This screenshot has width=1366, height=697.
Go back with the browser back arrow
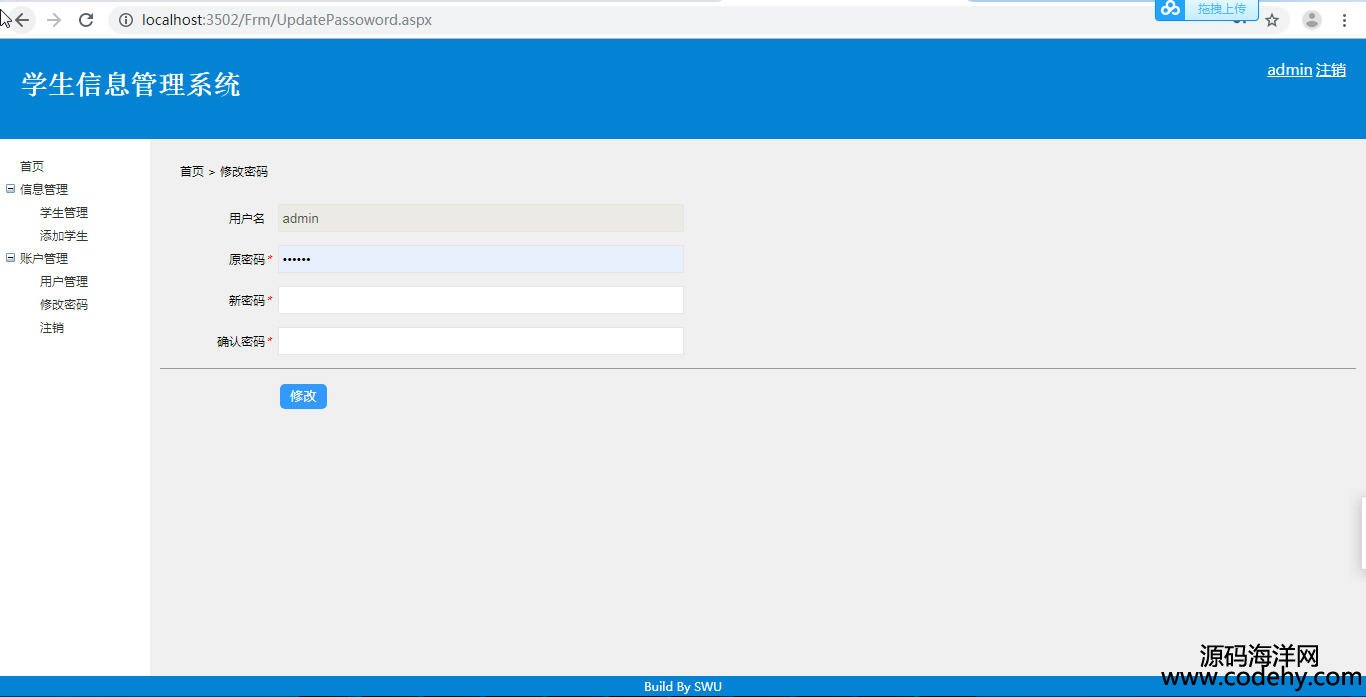22,20
